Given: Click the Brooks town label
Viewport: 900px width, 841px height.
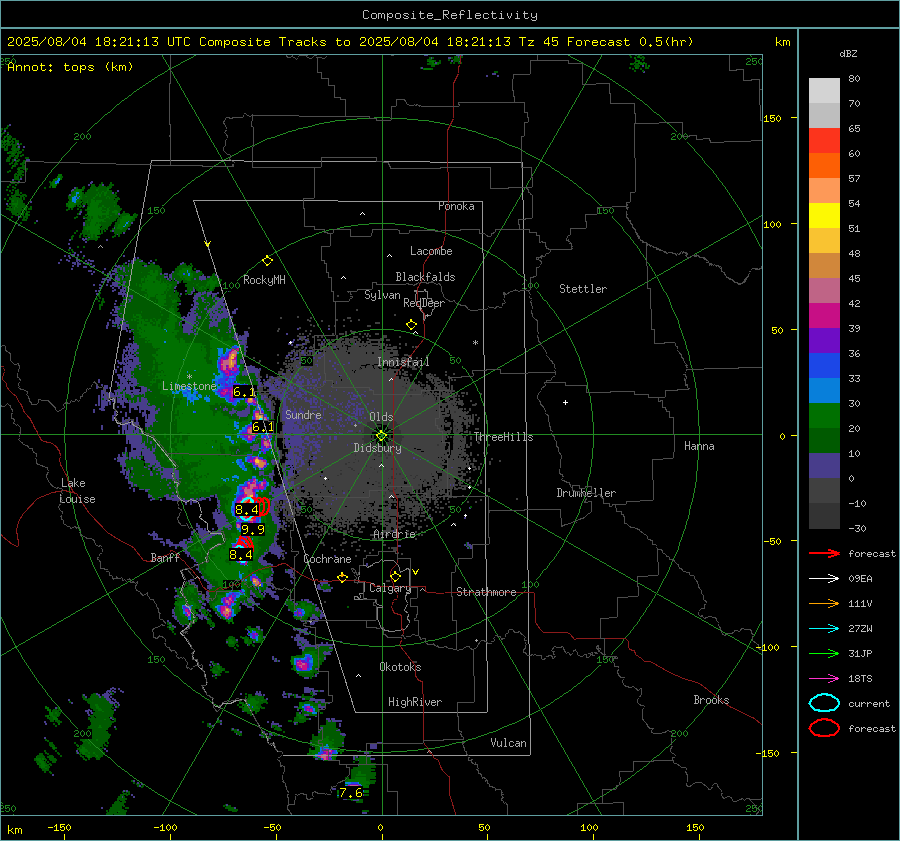Looking at the screenshot, I should 711,700.
